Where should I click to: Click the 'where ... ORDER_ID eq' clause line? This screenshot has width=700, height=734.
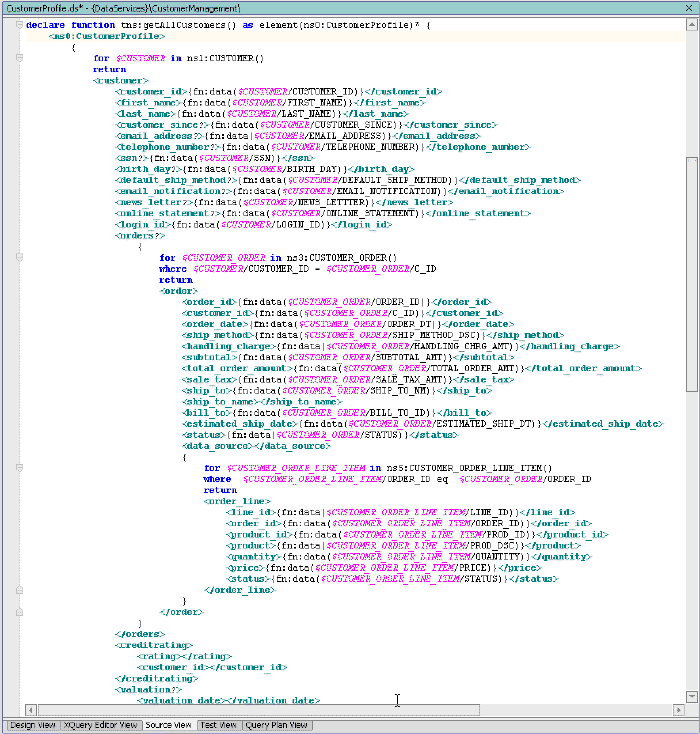(x=398, y=479)
